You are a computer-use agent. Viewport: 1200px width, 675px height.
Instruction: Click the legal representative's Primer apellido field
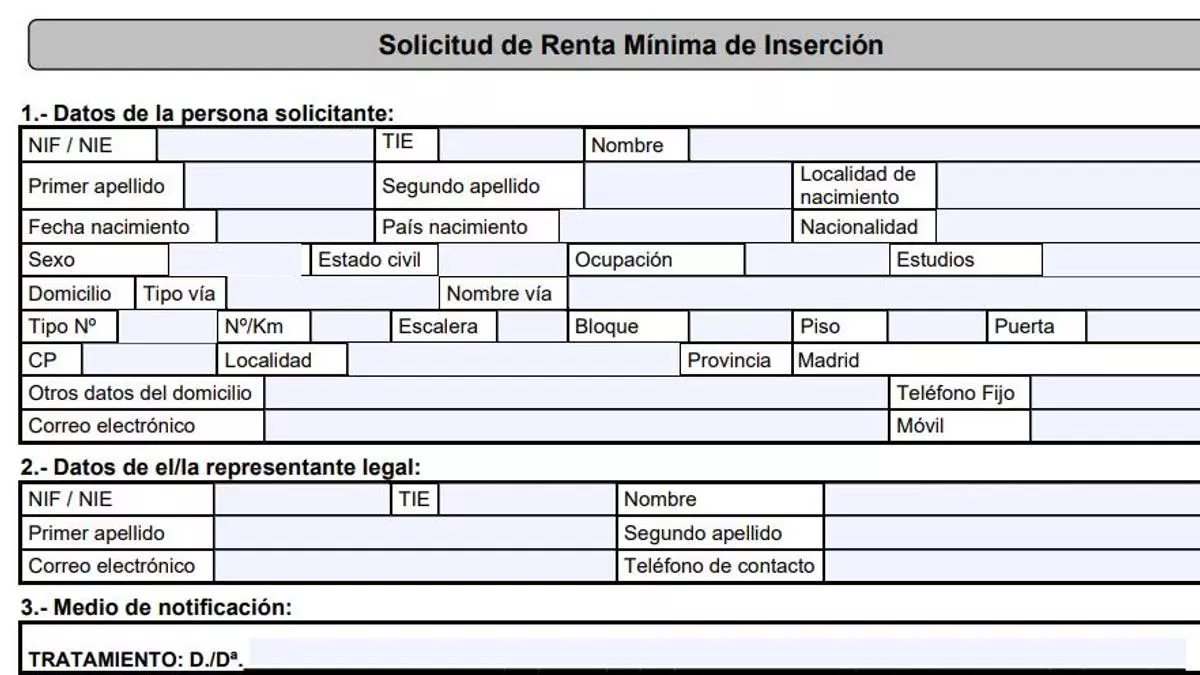(x=414, y=533)
